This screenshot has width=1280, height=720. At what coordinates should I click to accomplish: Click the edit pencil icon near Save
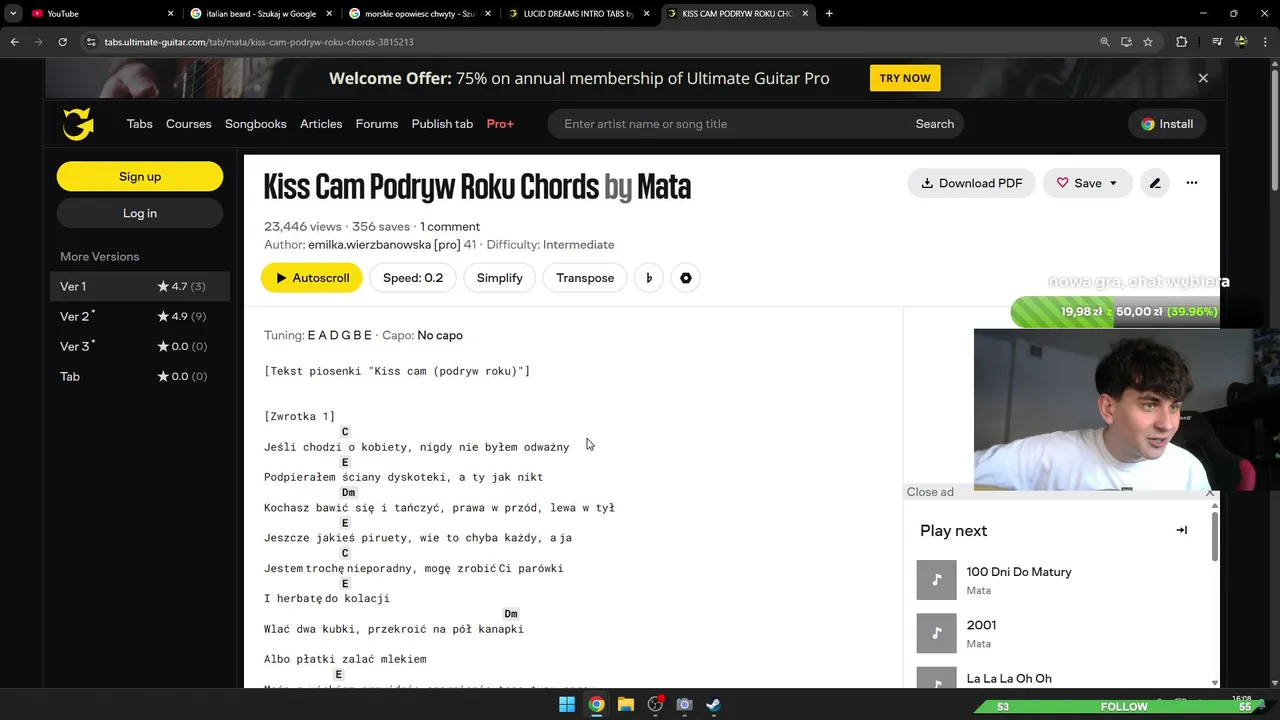pos(1155,183)
